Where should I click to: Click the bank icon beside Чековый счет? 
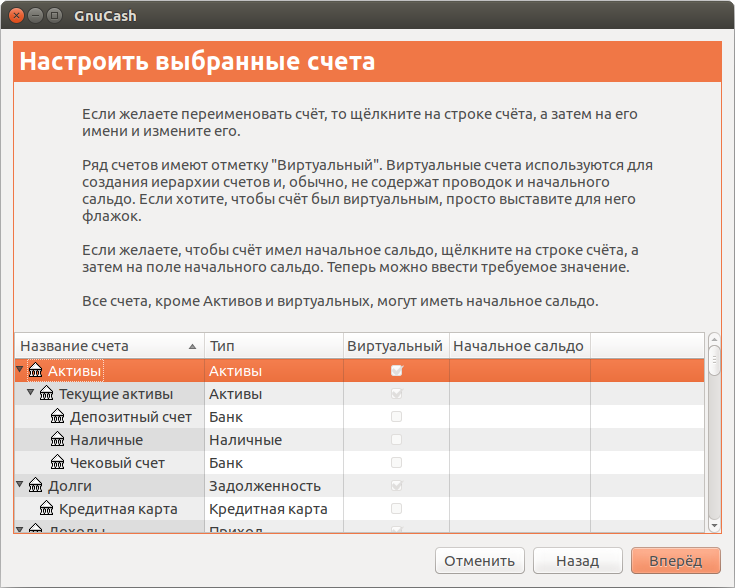[58, 462]
